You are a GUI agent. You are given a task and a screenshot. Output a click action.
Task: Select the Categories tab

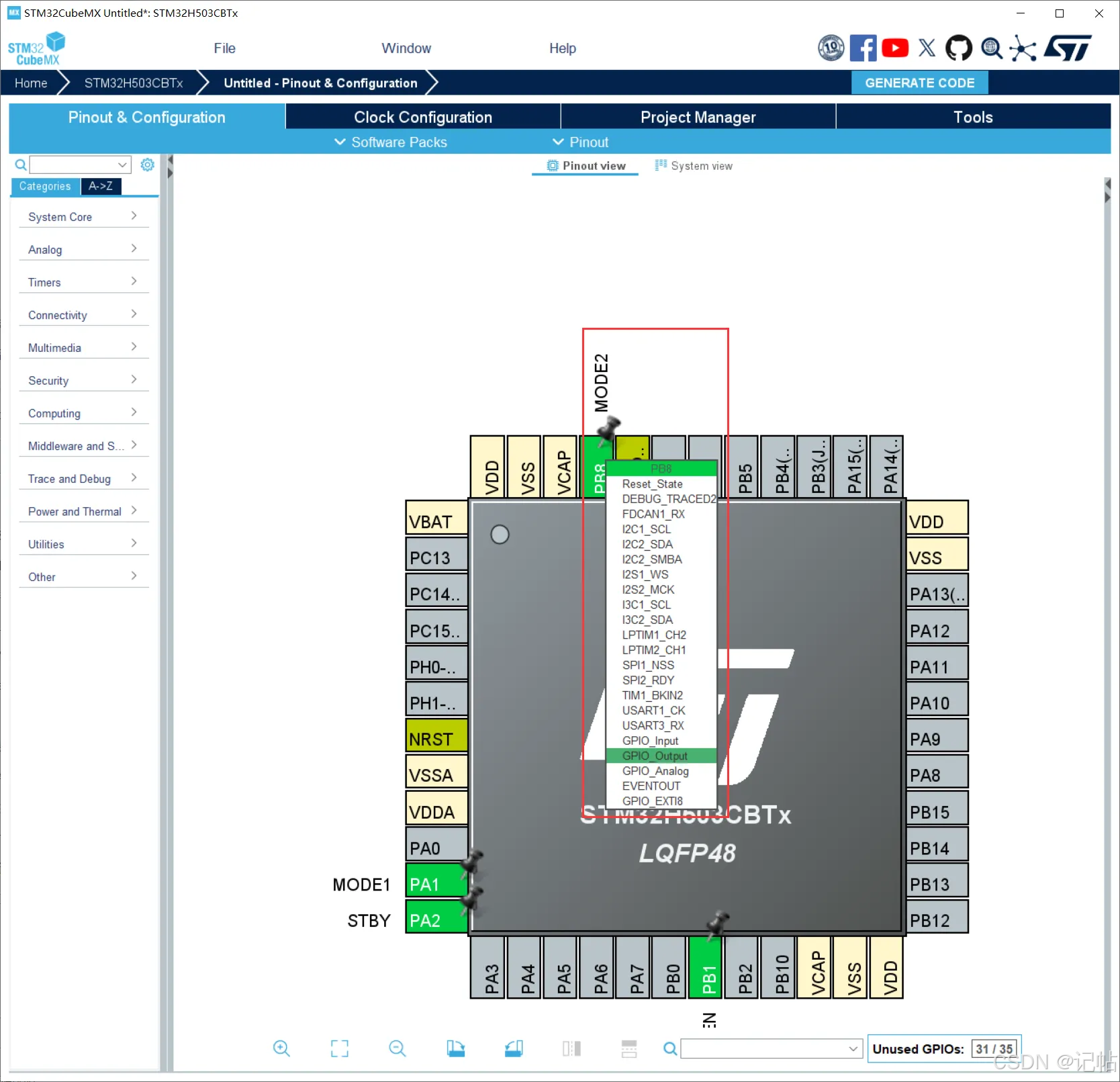(45, 186)
